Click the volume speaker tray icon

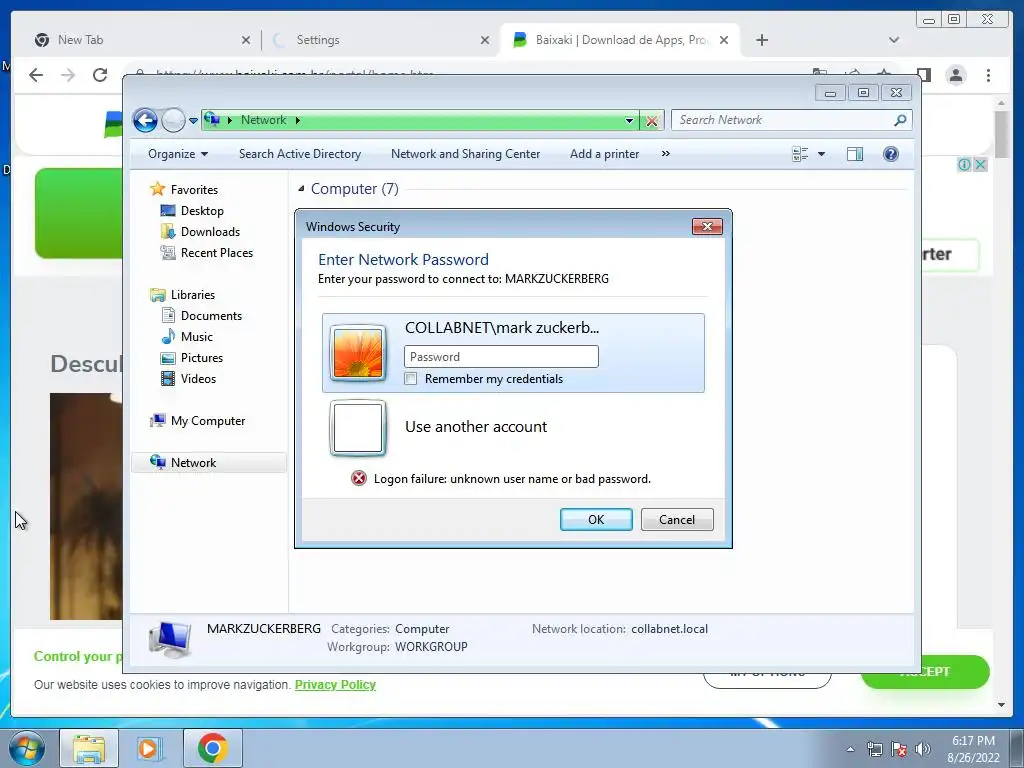923,749
